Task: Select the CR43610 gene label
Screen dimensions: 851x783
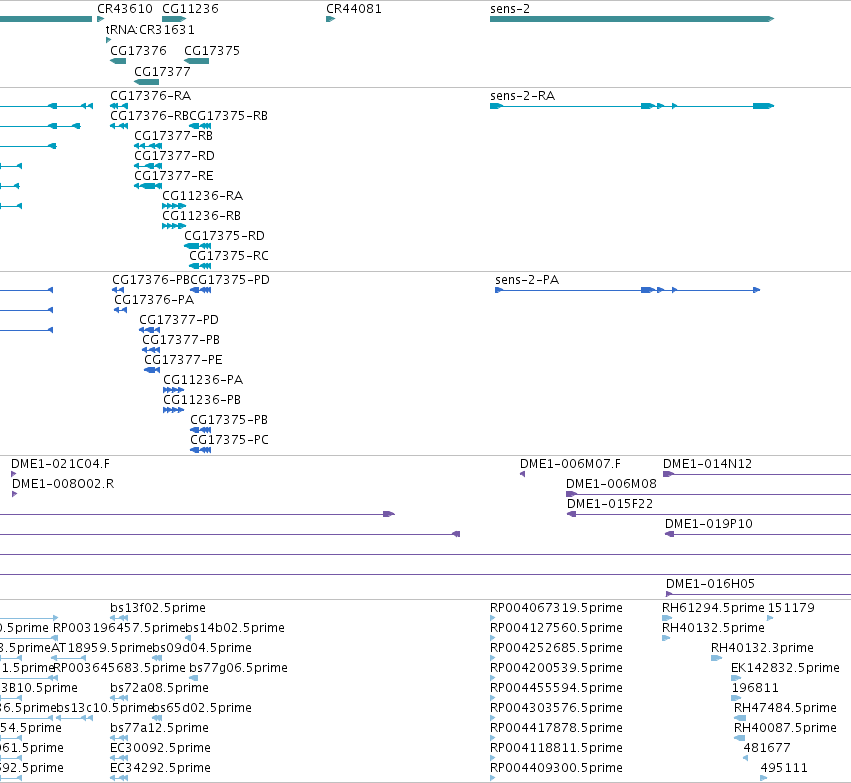Action: (125, 9)
